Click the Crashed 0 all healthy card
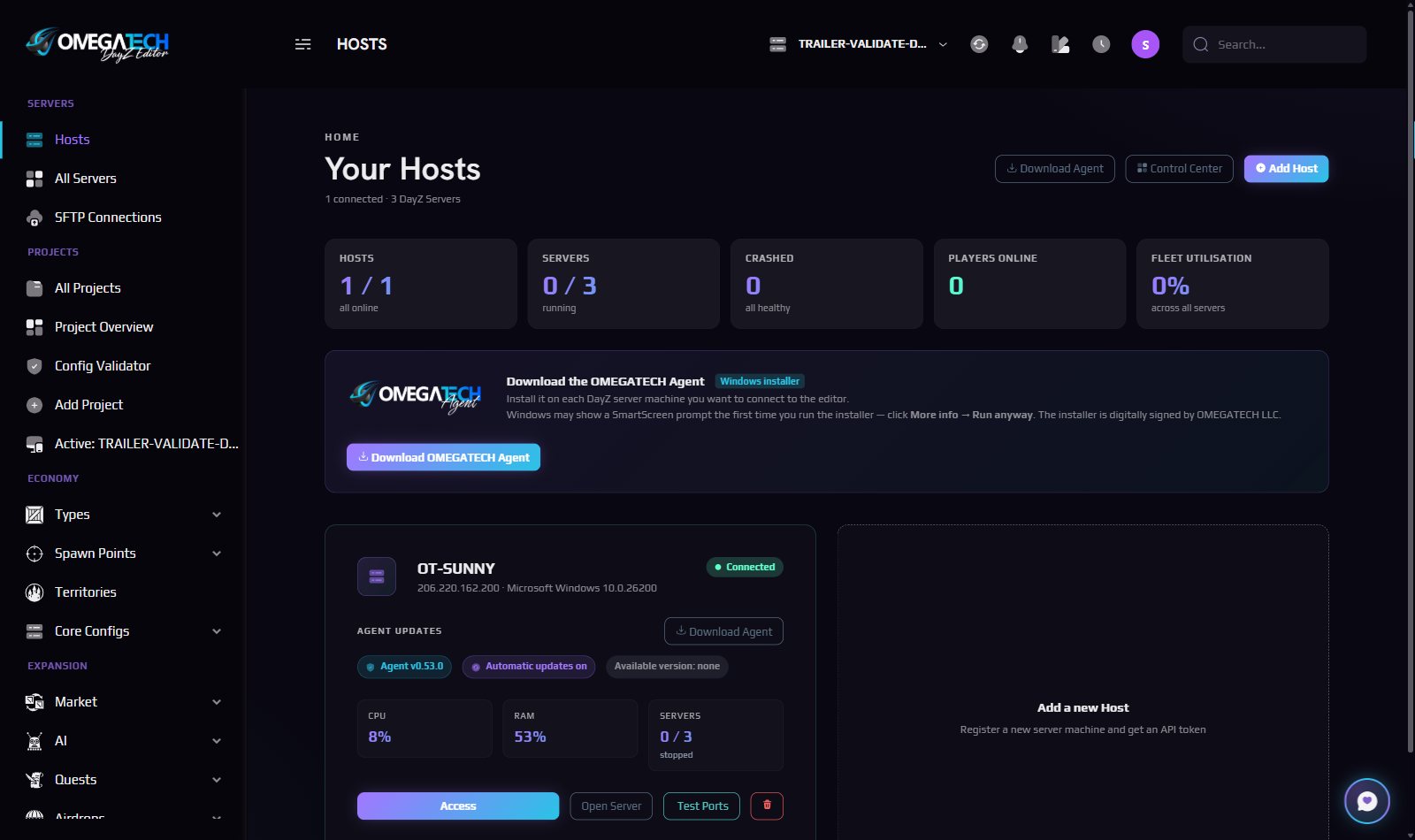This screenshot has width=1415, height=840. click(x=826, y=284)
